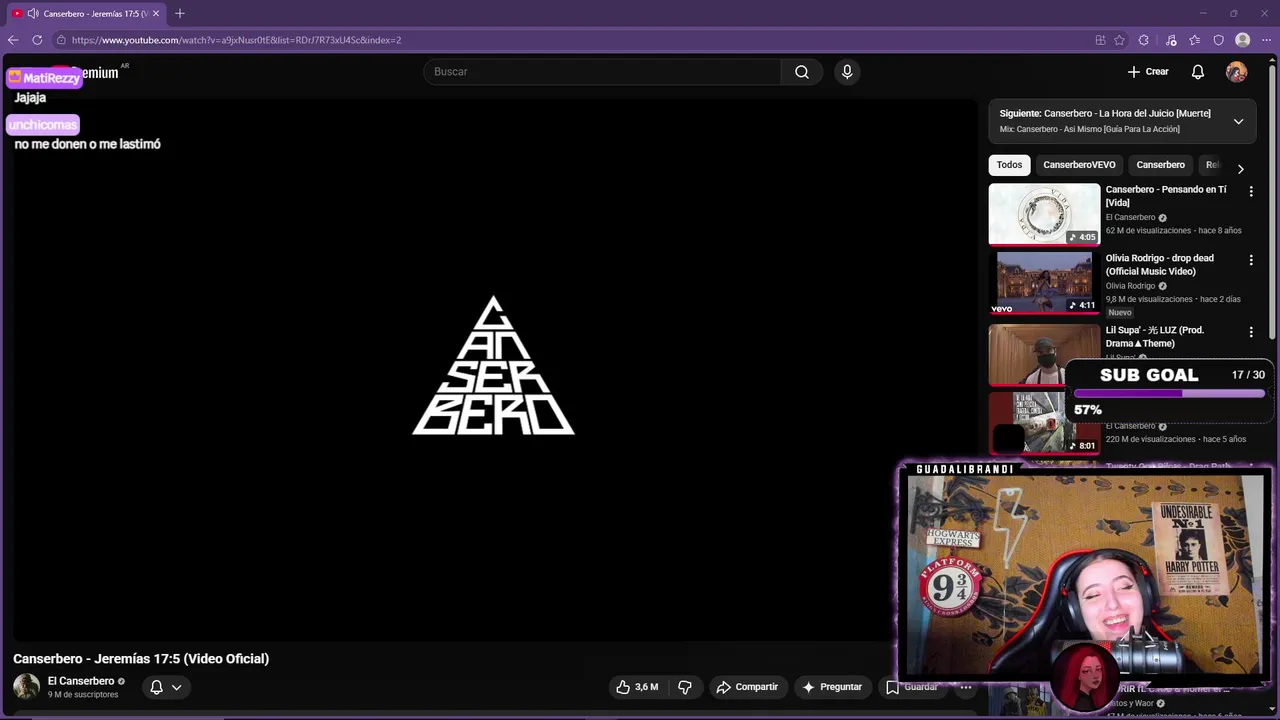
Task: Close the Canserbero browser tab
Action: point(156,13)
